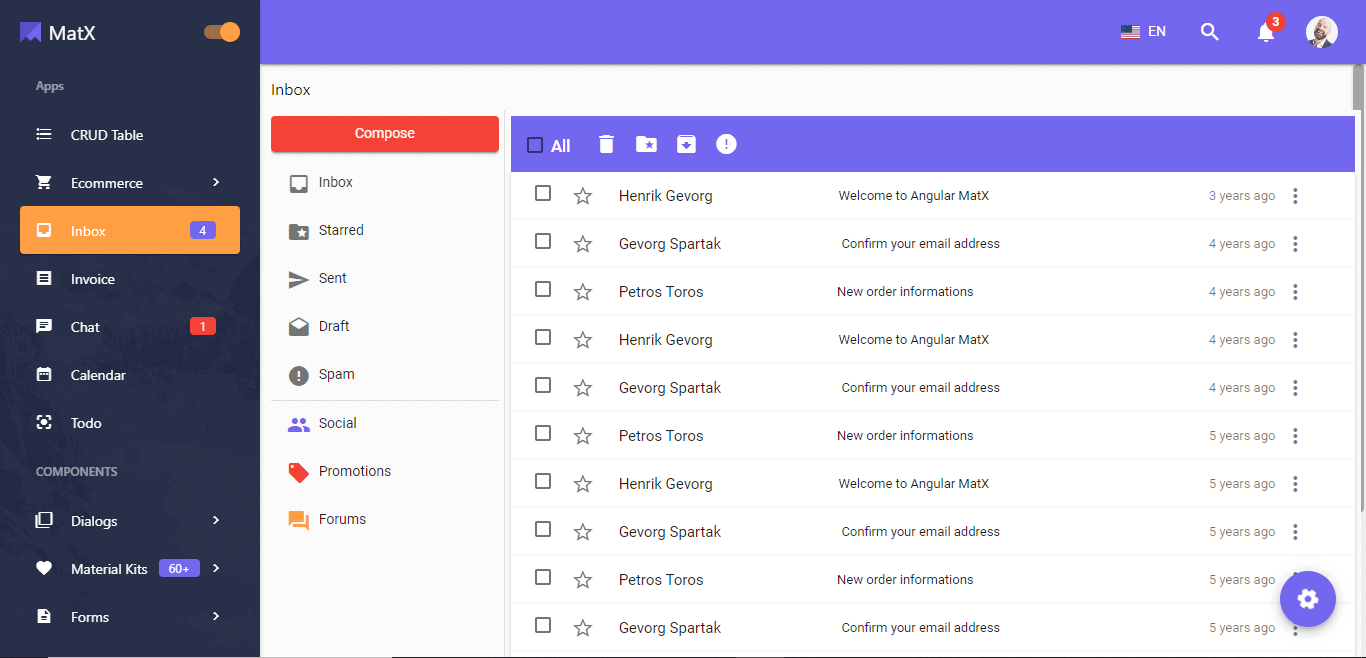Open notifications bell with 3 badge

coord(1266,32)
